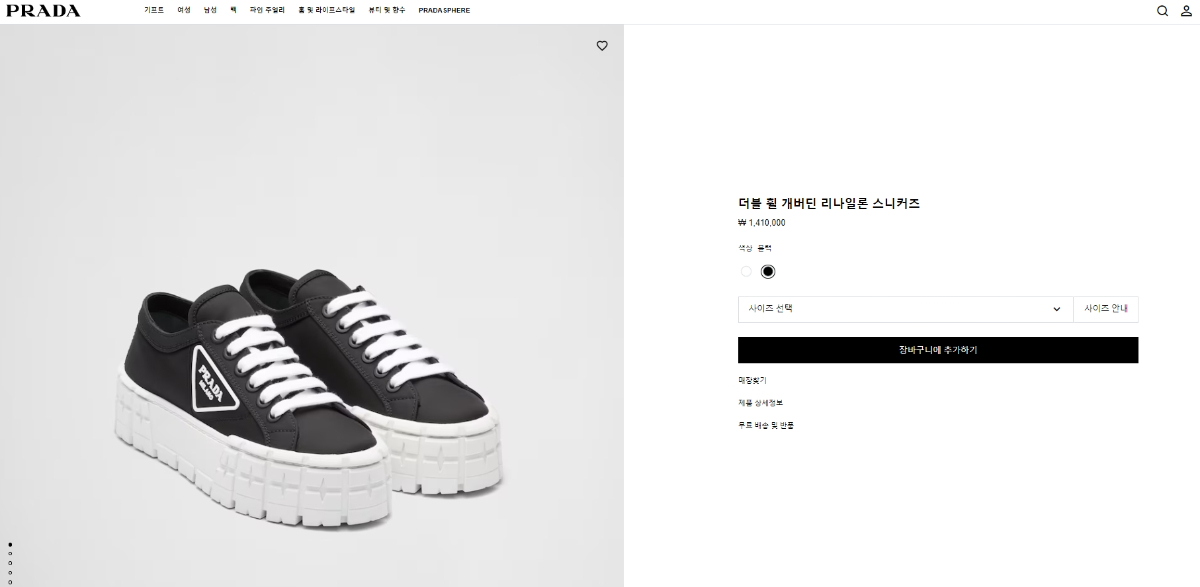Open the 남성 menu

(210, 10)
